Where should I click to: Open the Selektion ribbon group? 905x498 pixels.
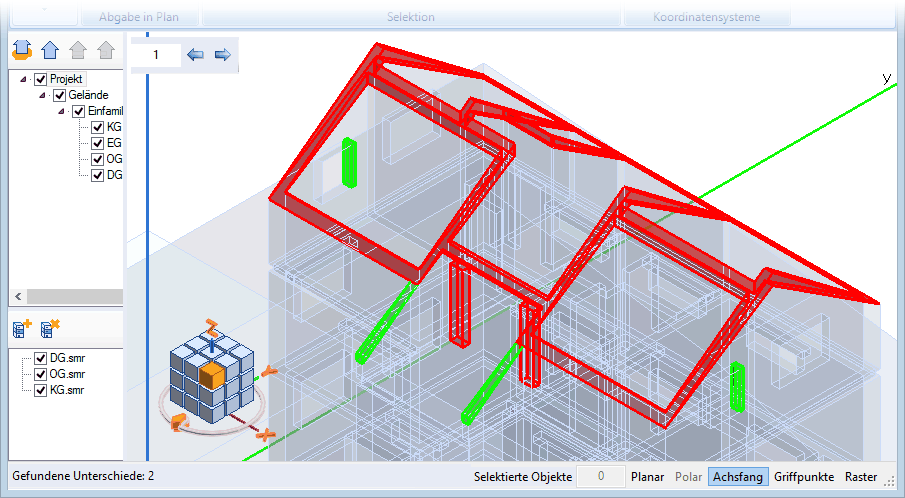point(411,17)
